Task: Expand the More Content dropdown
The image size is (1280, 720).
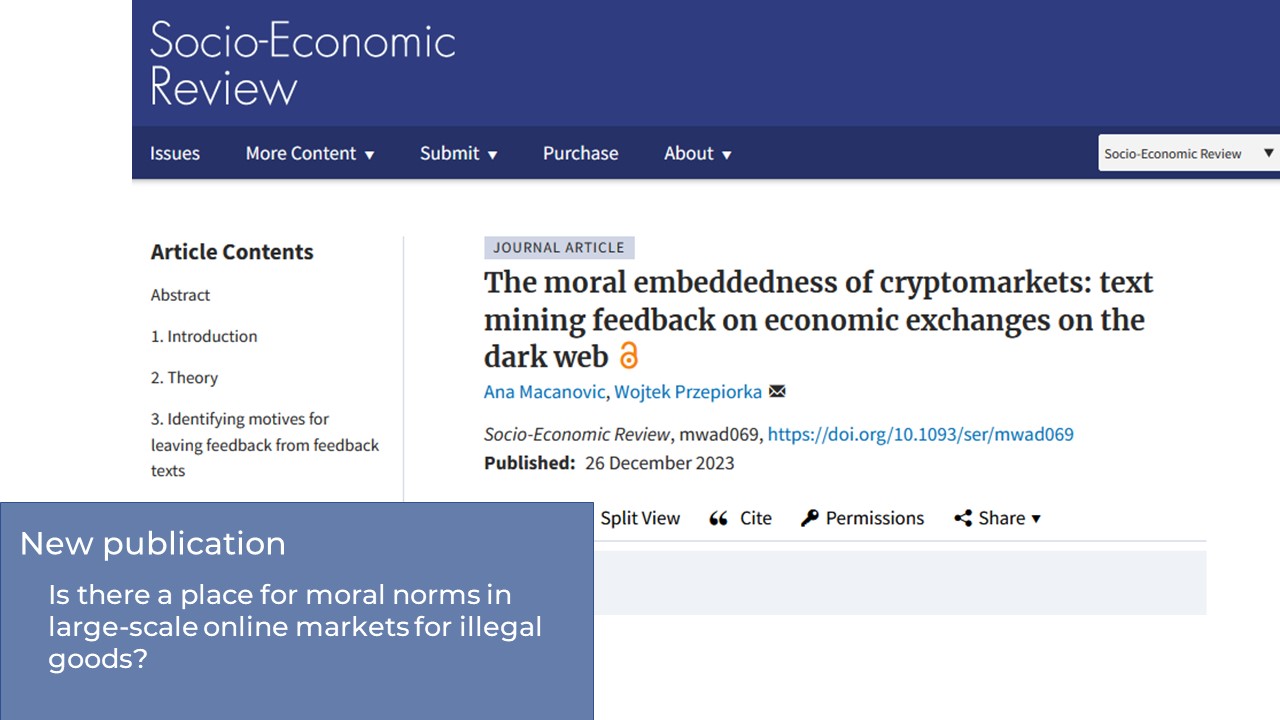Action: (310, 153)
